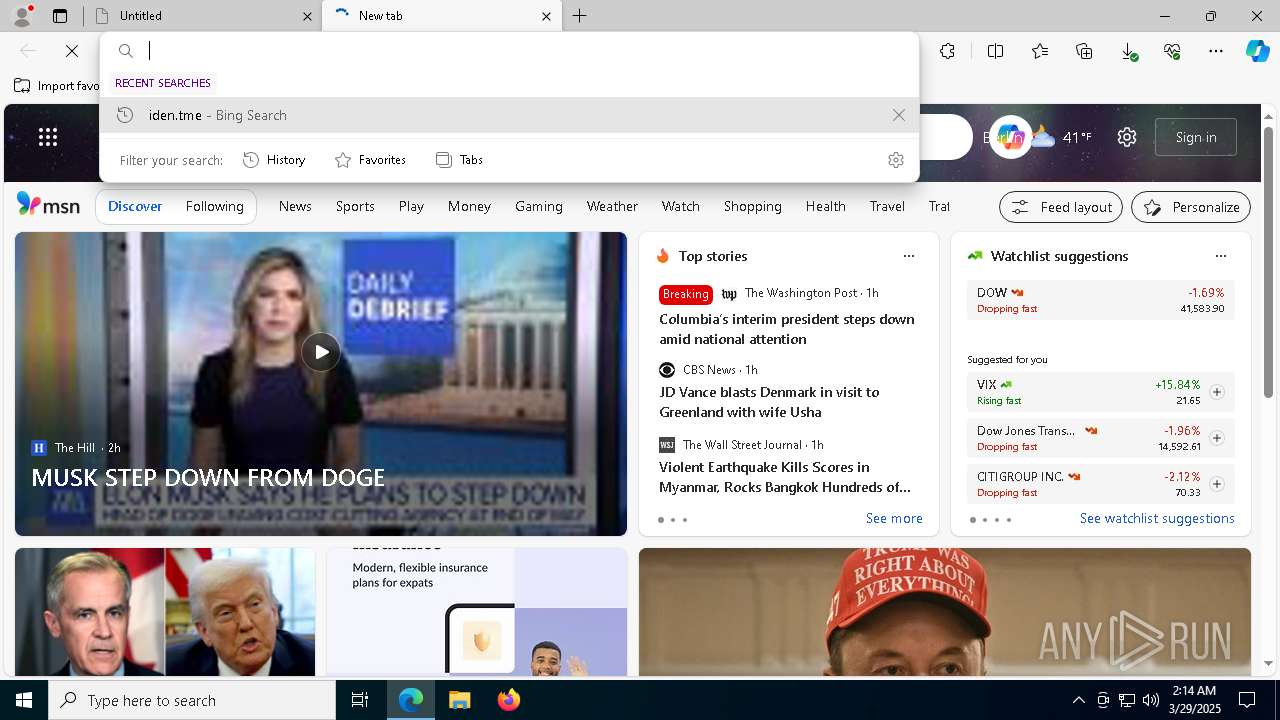Stop loading the page
The width and height of the screenshot is (1280, 720).
point(72,51)
